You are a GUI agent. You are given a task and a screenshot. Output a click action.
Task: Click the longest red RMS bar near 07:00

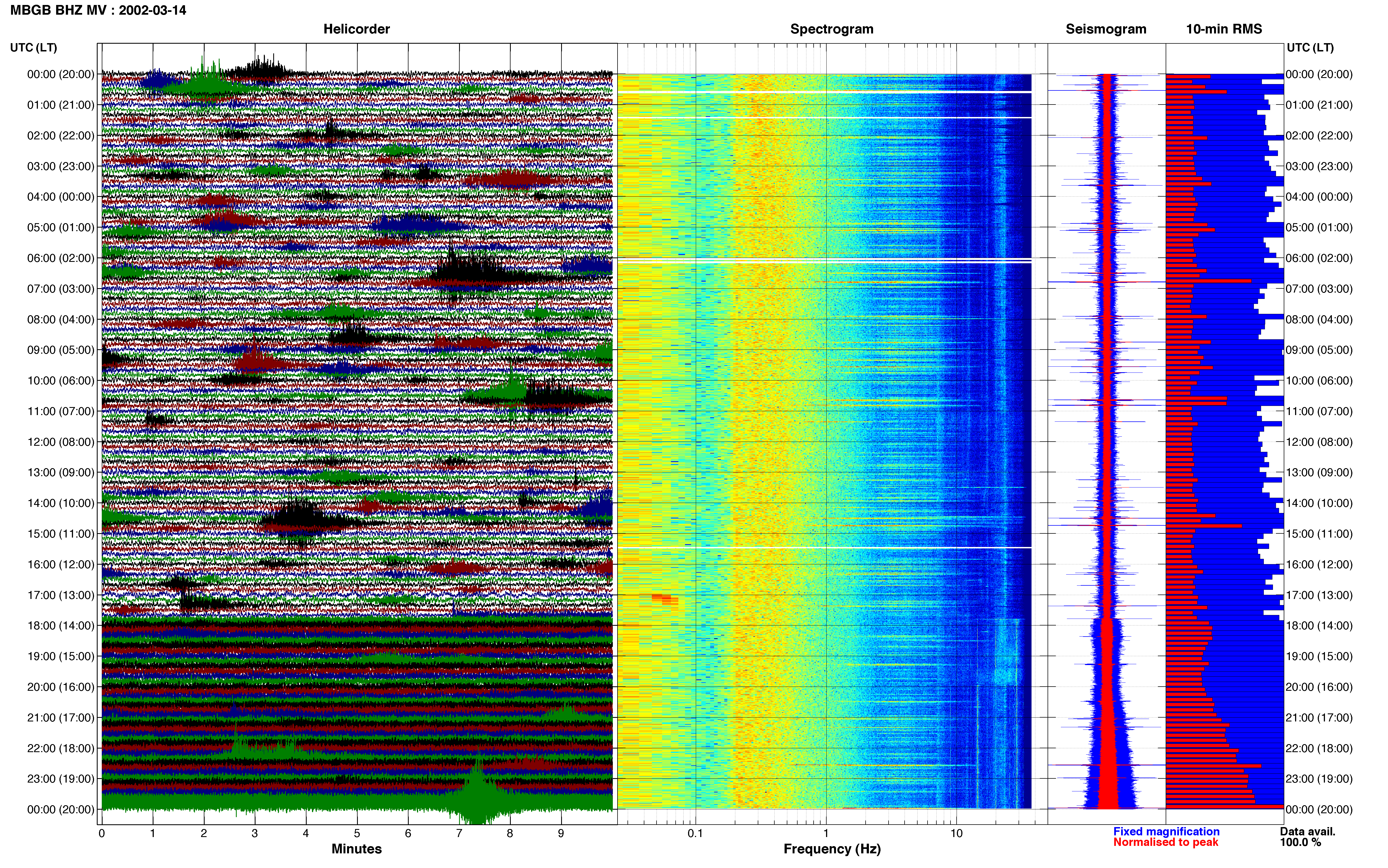point(1208,281)
